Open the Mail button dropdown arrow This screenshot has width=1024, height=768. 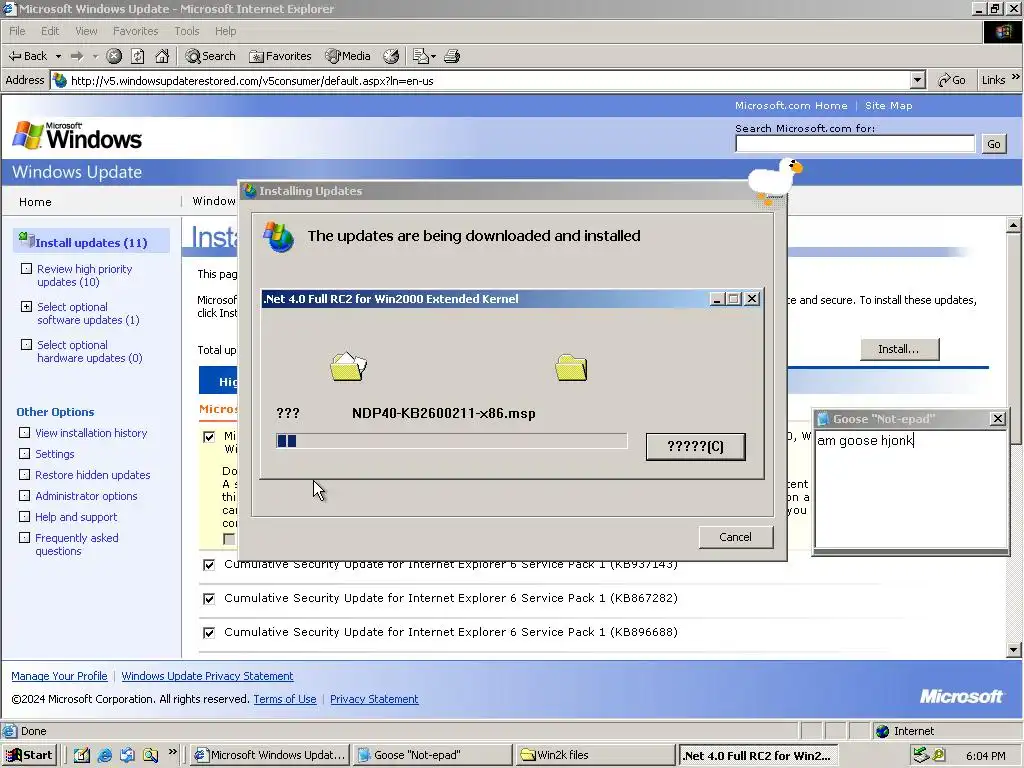(x=433, y=57)
